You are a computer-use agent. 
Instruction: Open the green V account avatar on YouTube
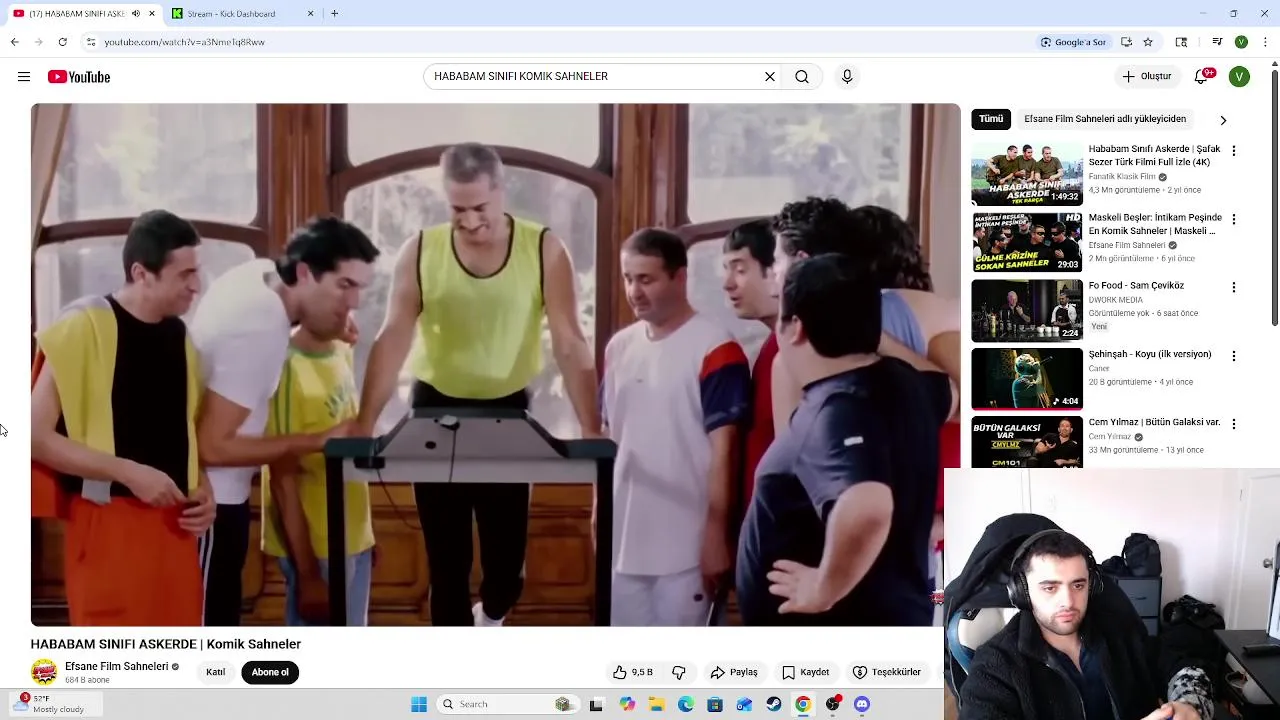point(1239,77)
